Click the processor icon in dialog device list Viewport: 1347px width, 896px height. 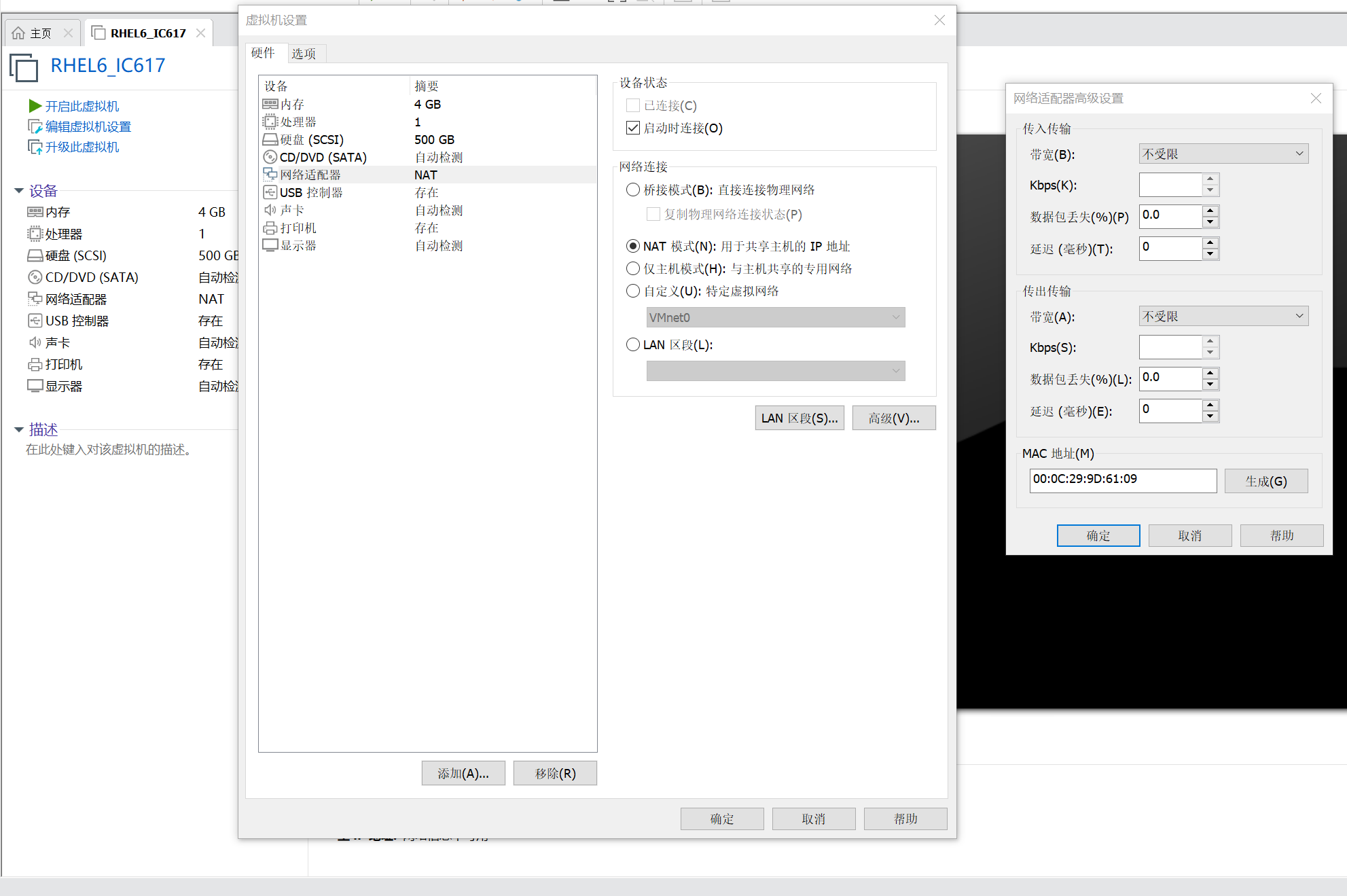(270, 122)
